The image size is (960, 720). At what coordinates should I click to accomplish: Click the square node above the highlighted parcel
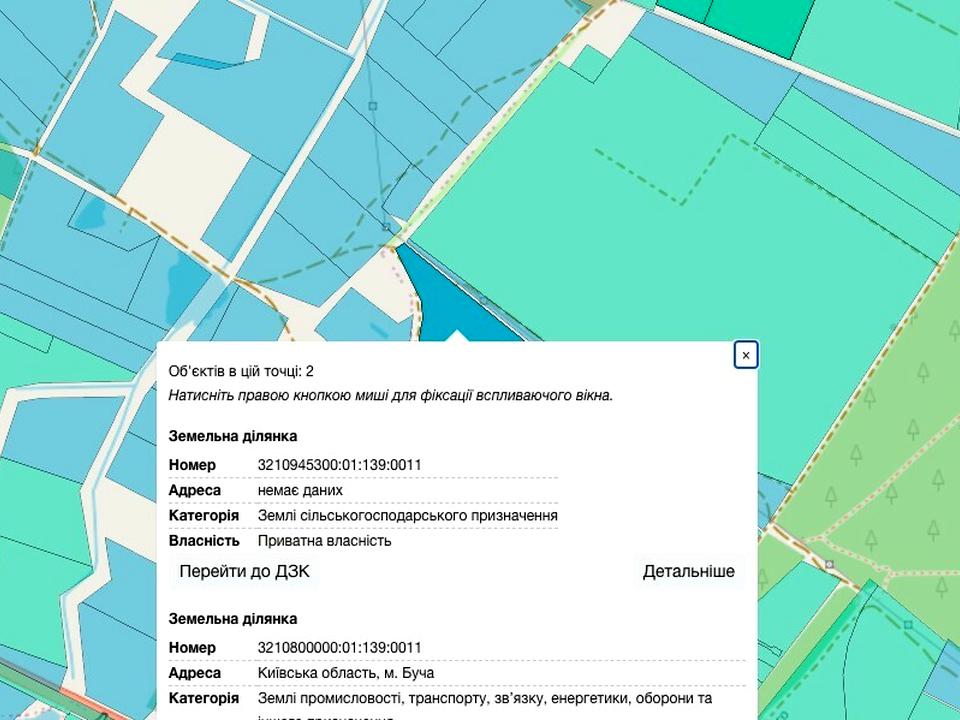tap(386, 228)
